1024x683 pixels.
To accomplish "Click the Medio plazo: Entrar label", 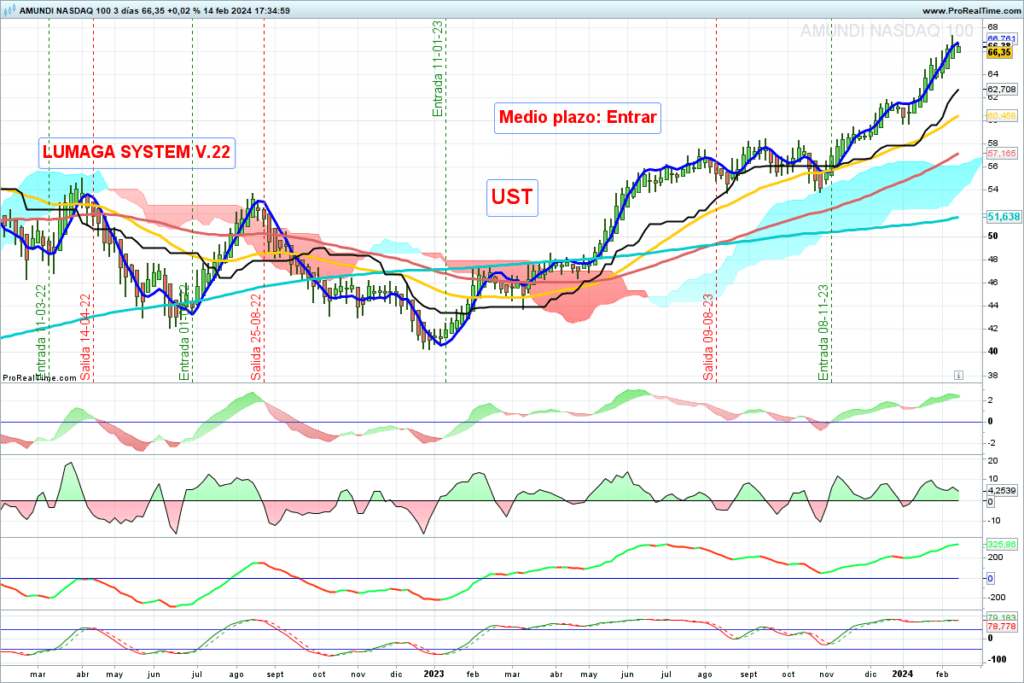I will (x=577, y=118).
